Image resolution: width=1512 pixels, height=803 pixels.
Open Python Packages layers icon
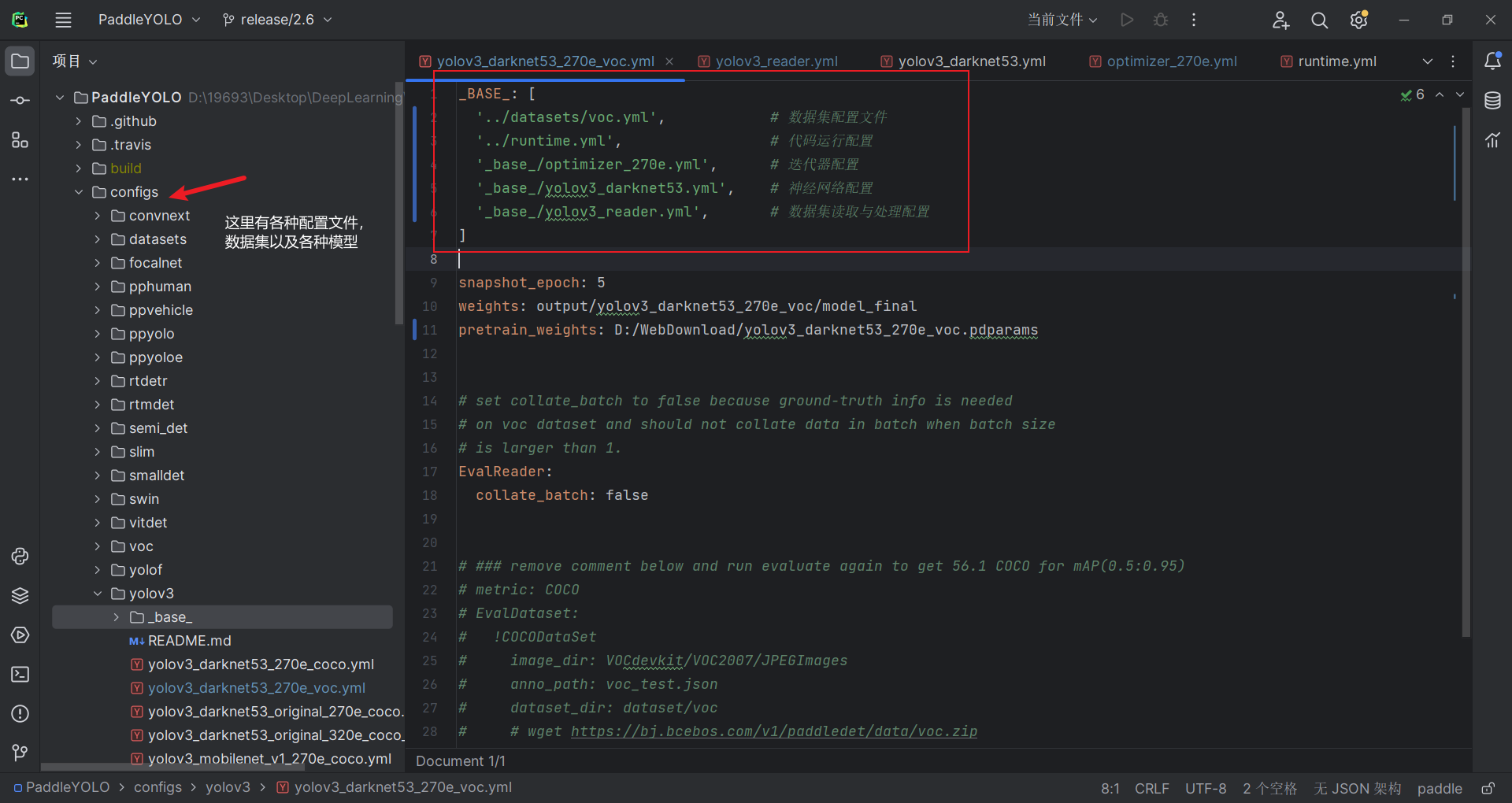pyautogui.click(x=20, y=596)
